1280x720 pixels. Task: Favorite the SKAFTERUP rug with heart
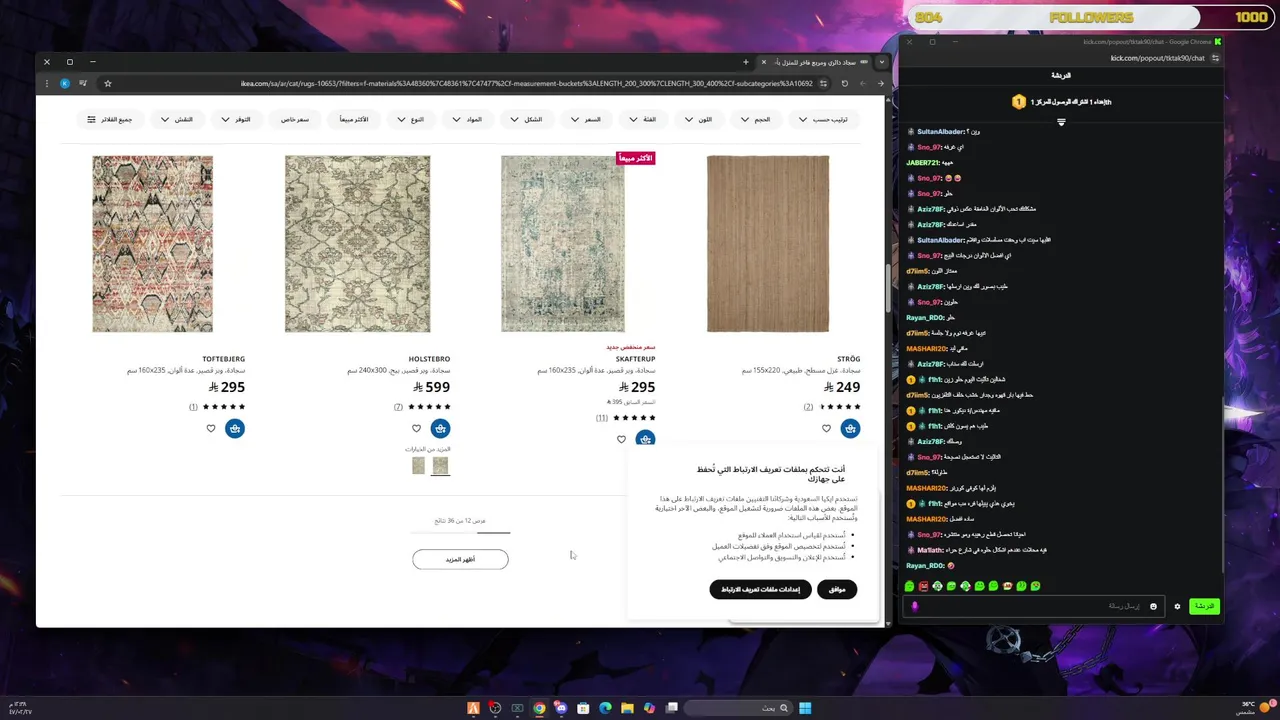click(x=622, y=439)
